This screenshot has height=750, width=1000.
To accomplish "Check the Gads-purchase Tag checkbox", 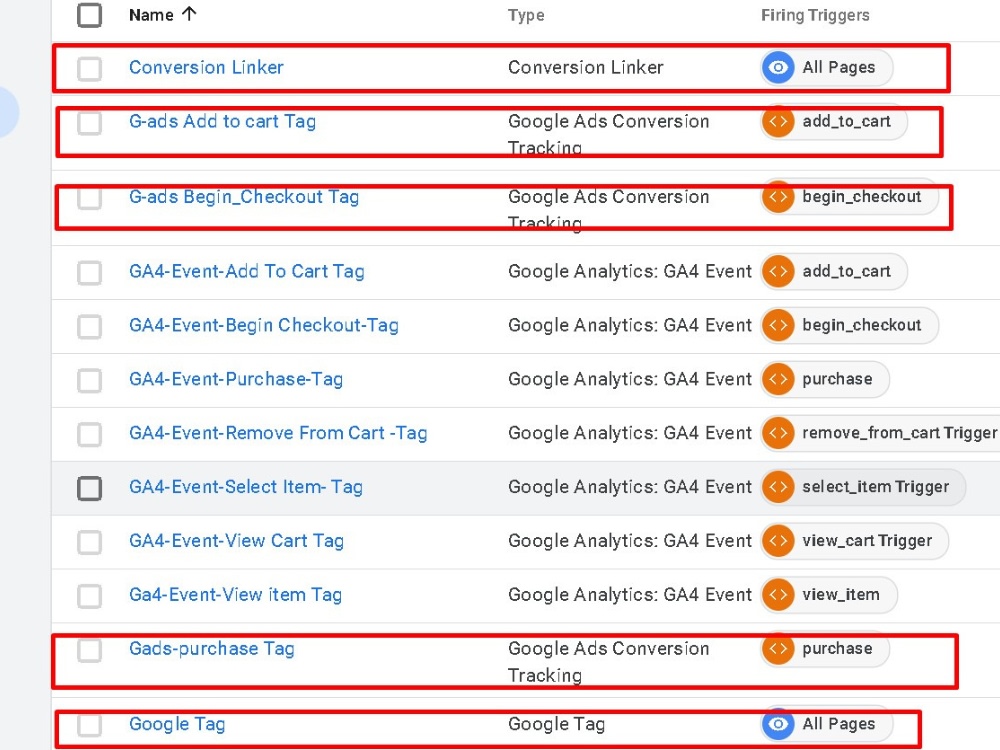I will pyautogui.click(x=89, y=650).
